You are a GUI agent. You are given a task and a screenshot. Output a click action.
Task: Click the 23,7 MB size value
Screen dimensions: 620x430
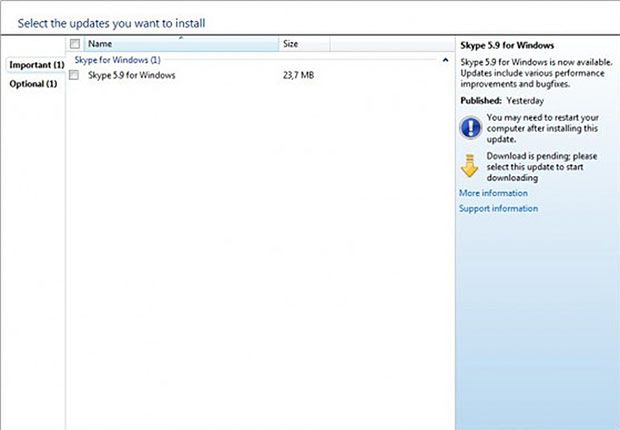pos(299,75)
